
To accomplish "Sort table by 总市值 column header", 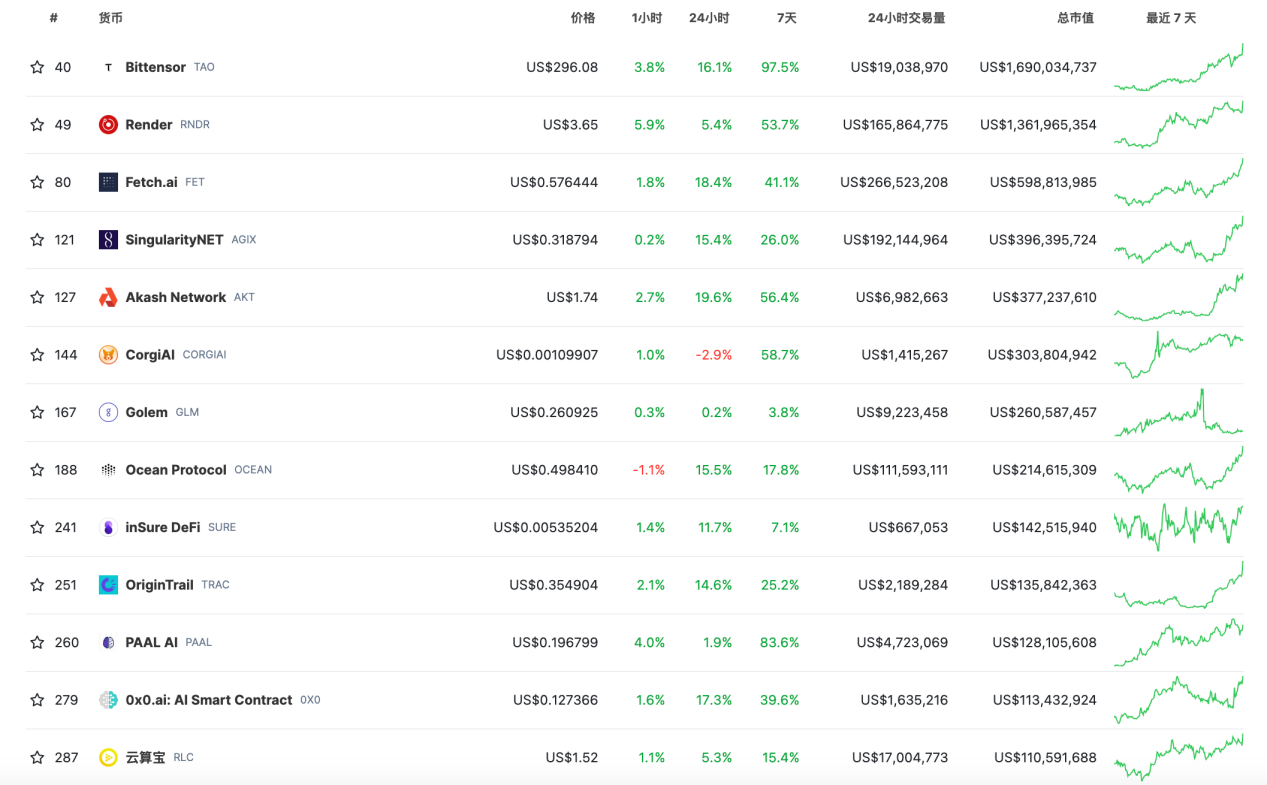I will [x=1075, y=18].
